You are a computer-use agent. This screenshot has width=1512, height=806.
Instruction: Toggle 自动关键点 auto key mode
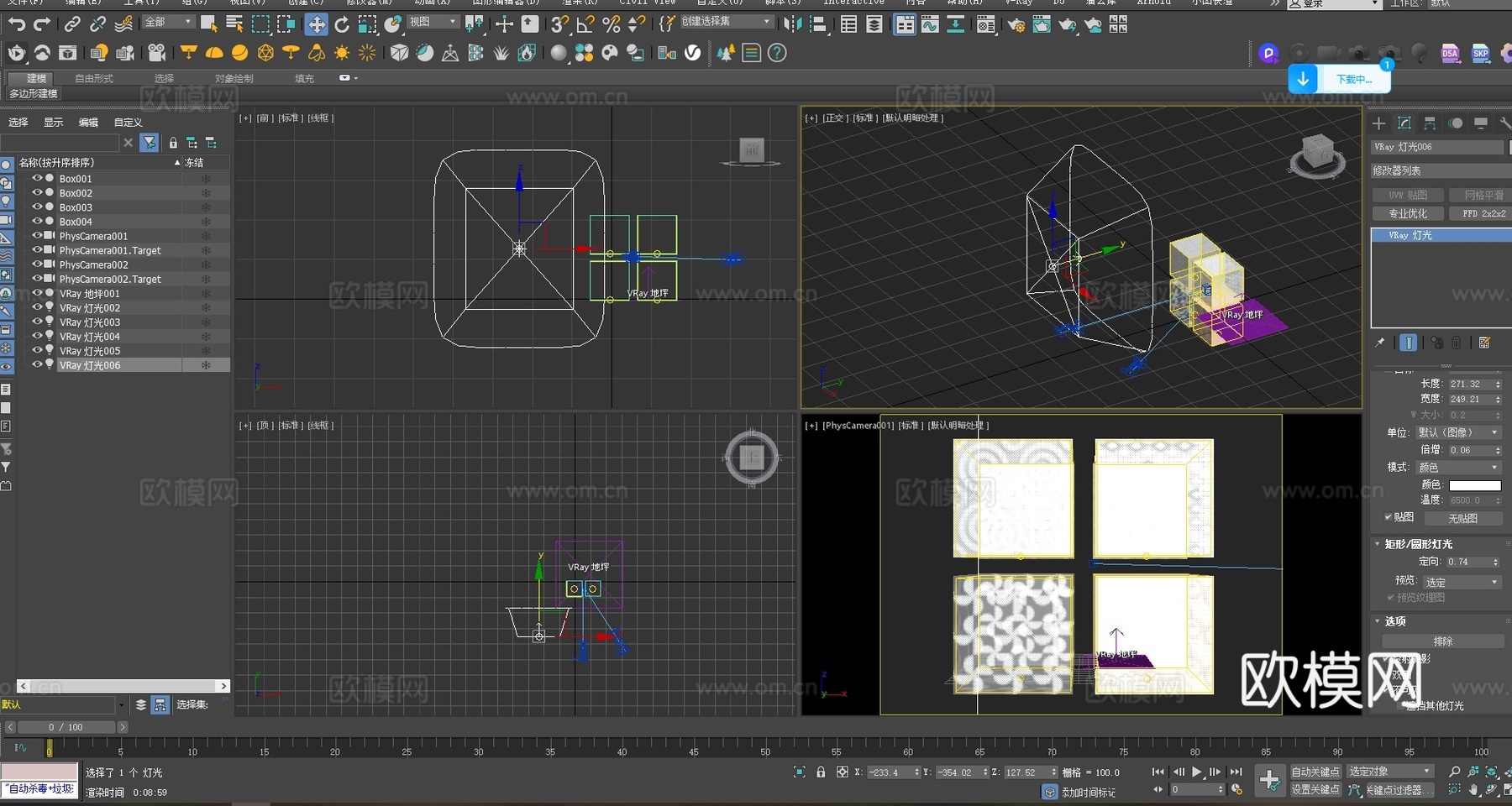1315,772
